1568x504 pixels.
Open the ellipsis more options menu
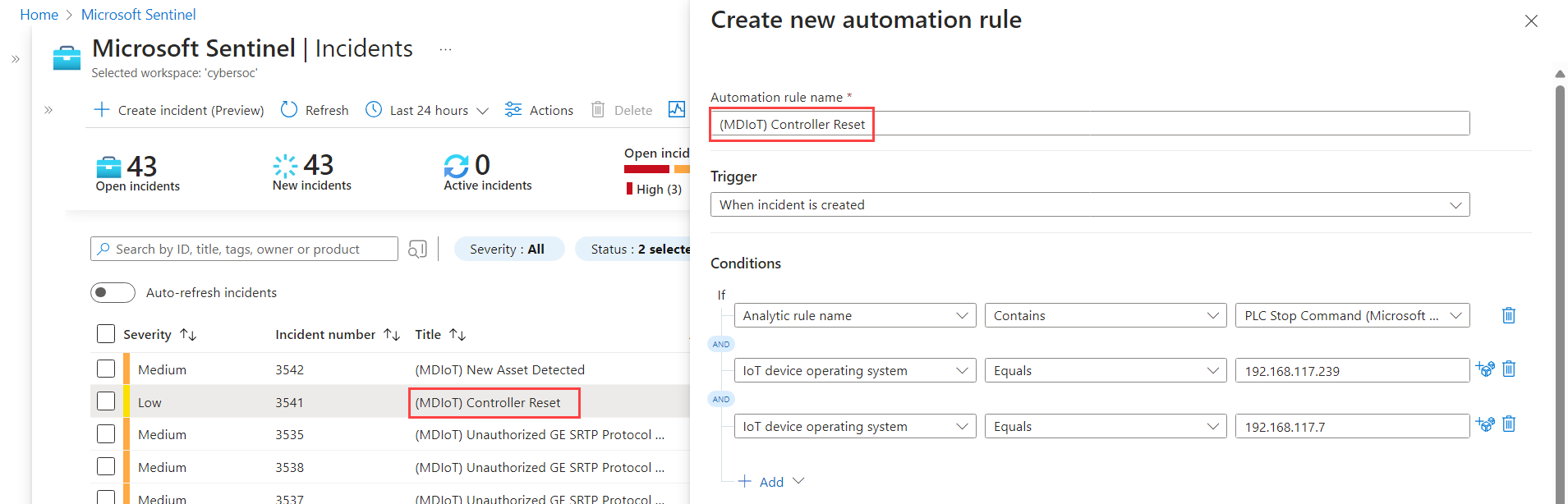445,49
